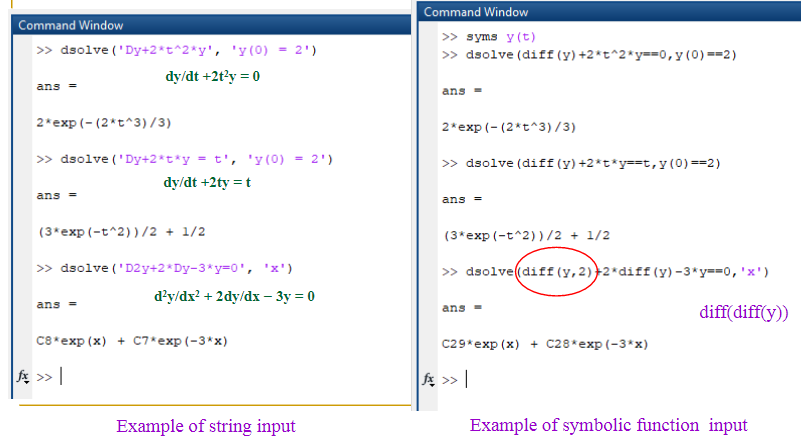The width and height of the screenshot is (801, 436).
Task: Click the equation label dy/dt +2ty = t
Action: pos(207,182)
